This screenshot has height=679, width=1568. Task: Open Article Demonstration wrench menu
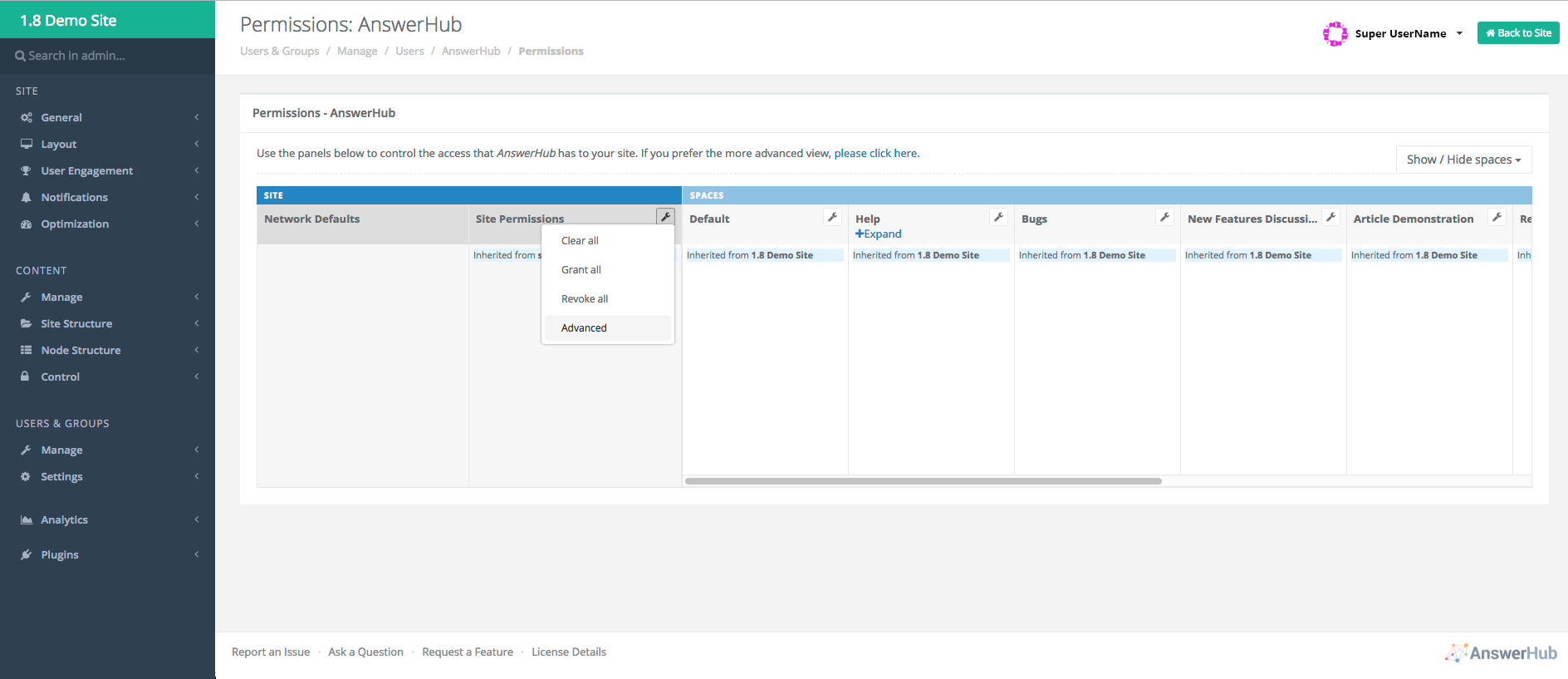coord(1497,217)
